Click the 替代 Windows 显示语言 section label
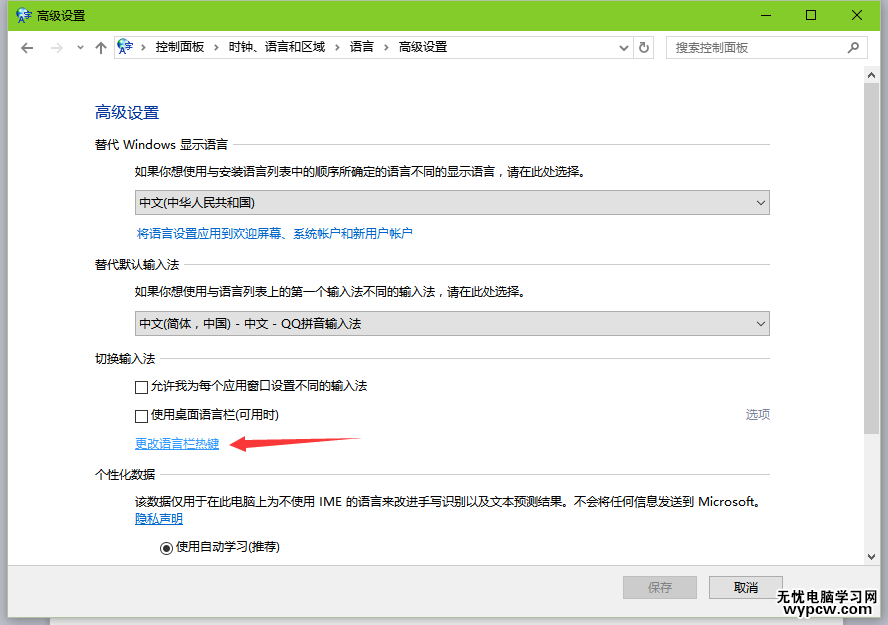This screenshot has width=888, height=625. [x=161, y=145]
